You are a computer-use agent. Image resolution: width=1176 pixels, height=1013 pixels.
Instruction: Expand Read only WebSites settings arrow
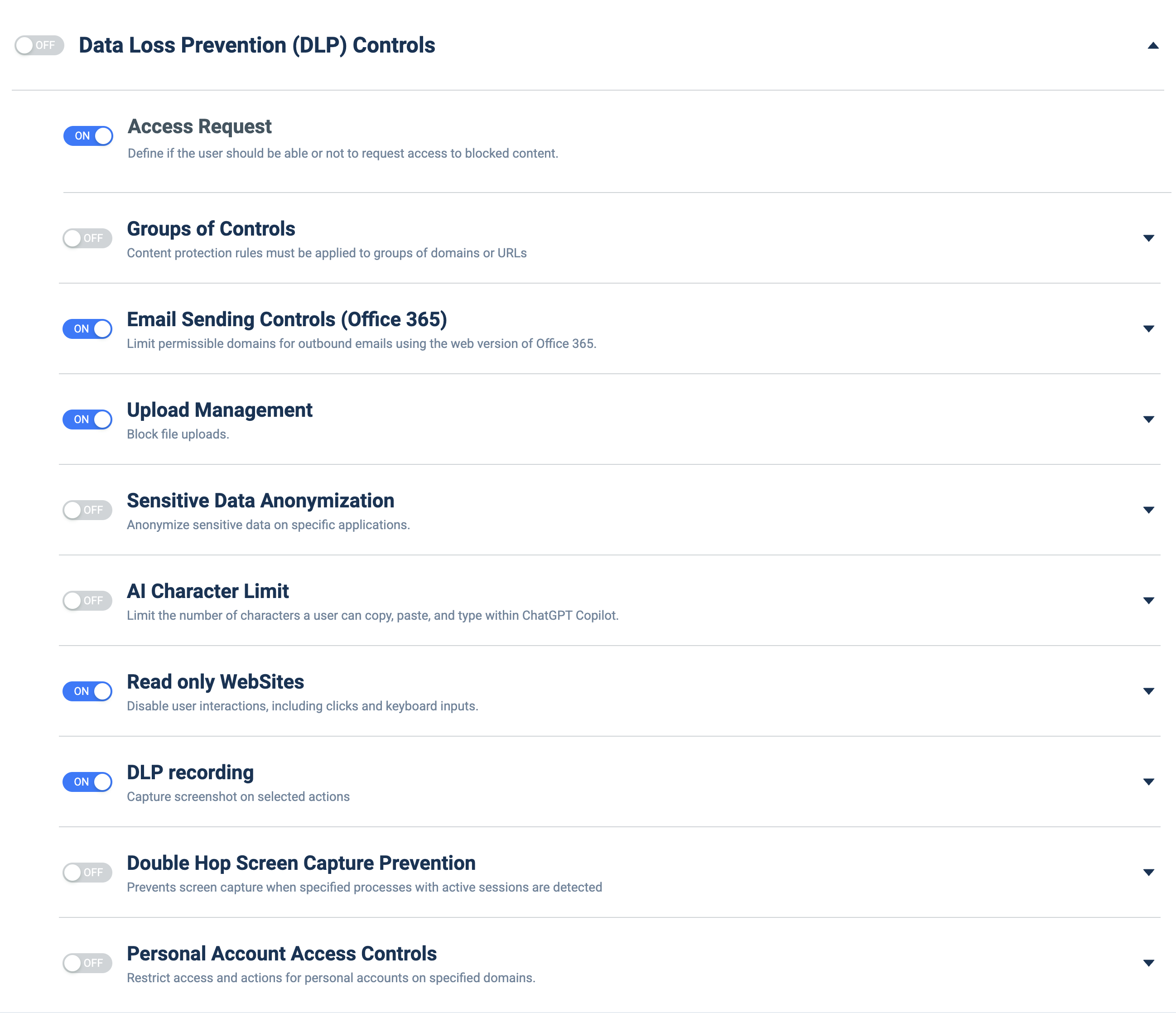coord(1149,691)
